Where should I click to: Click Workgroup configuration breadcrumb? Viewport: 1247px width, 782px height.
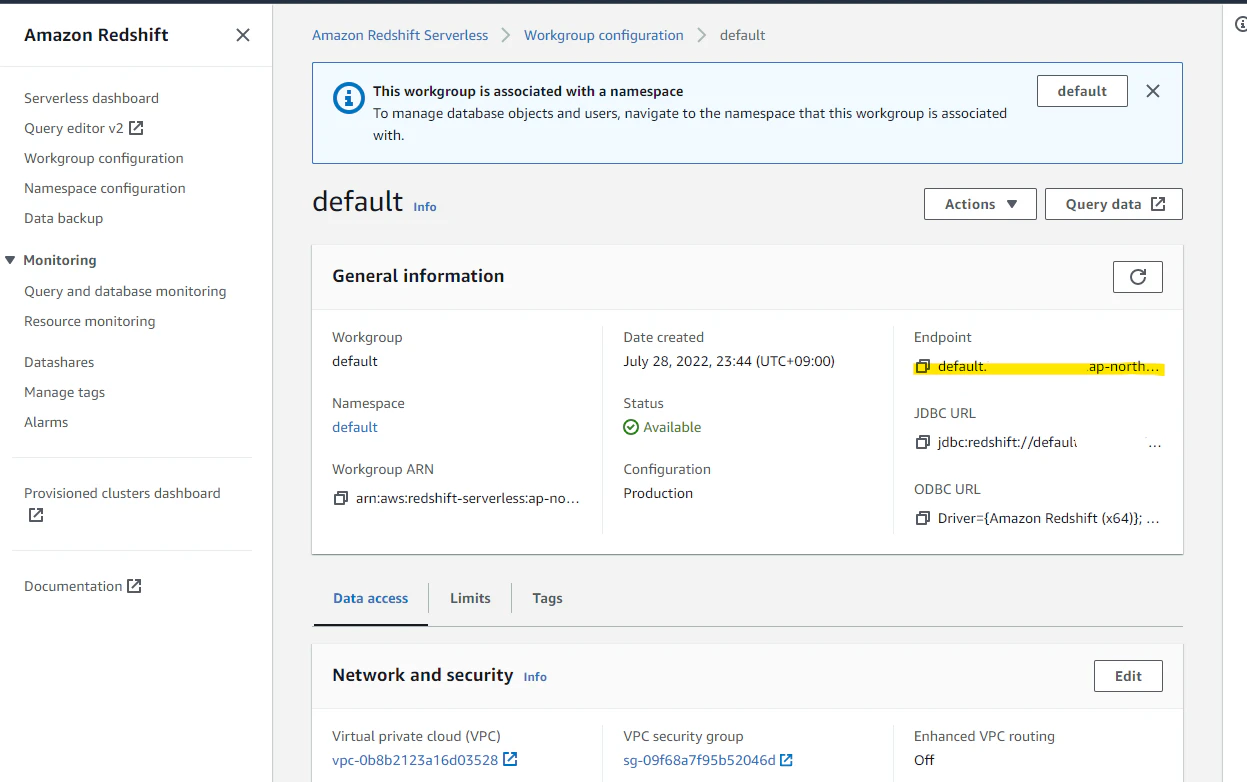604,35
